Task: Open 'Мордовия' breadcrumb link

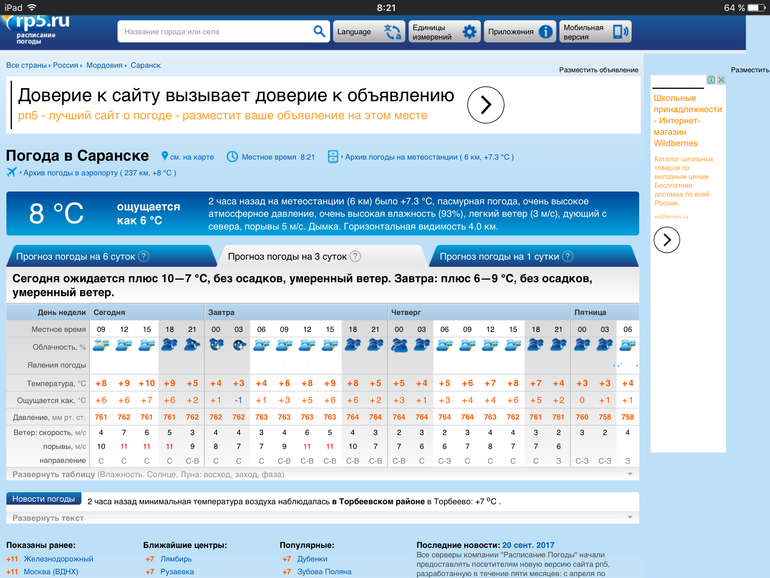Action: tap(103, 65)
